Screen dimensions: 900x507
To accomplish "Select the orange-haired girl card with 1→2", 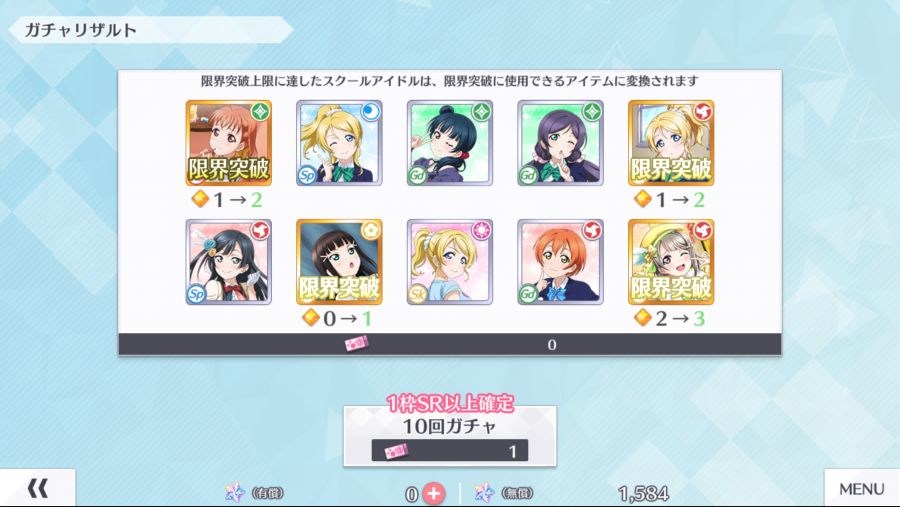I will coord(228,143).
